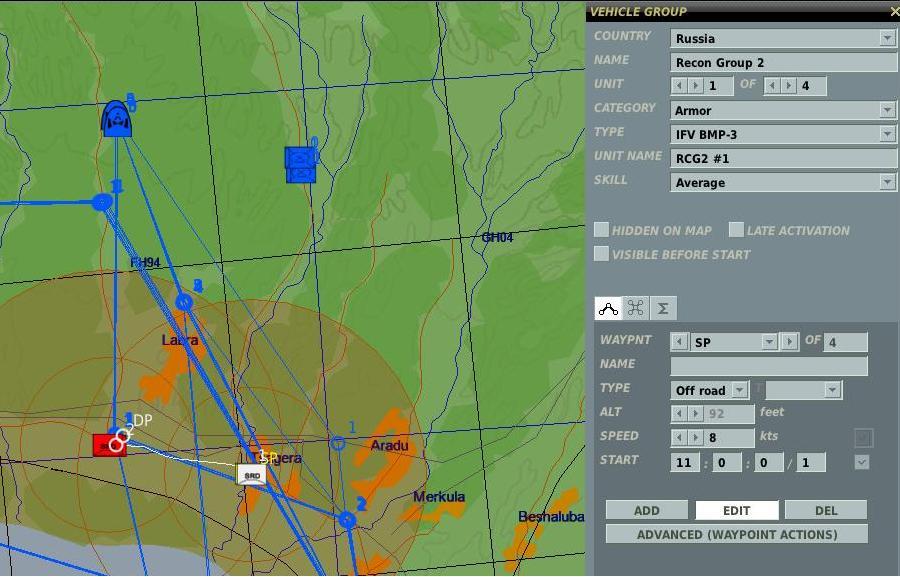Toggle the checkbox beside the Speed field
The image size is (900, 577).
[x=864, y=437]
